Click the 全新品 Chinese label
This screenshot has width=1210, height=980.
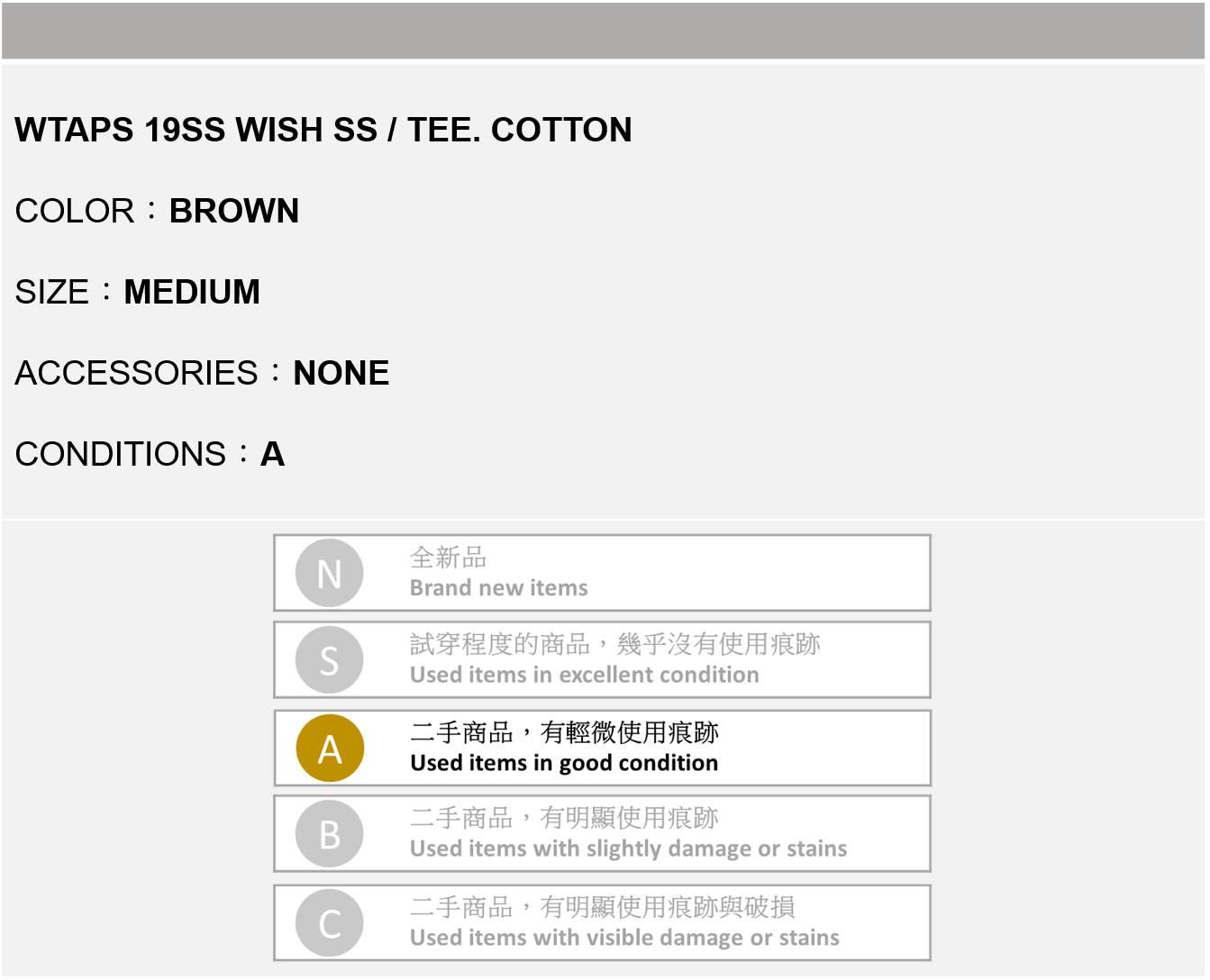click(449, 558)
